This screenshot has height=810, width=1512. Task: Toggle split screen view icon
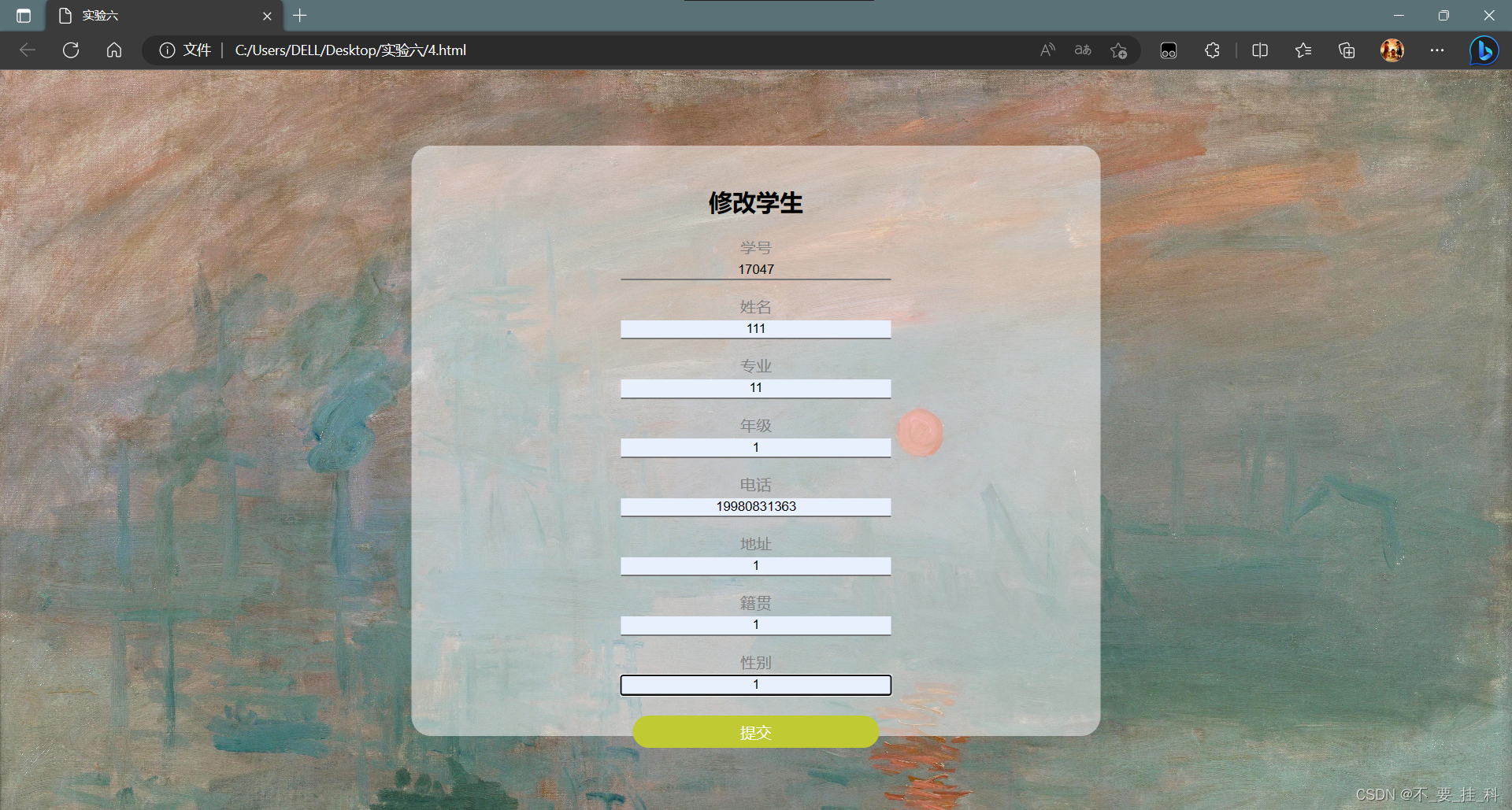point(1260,50)
